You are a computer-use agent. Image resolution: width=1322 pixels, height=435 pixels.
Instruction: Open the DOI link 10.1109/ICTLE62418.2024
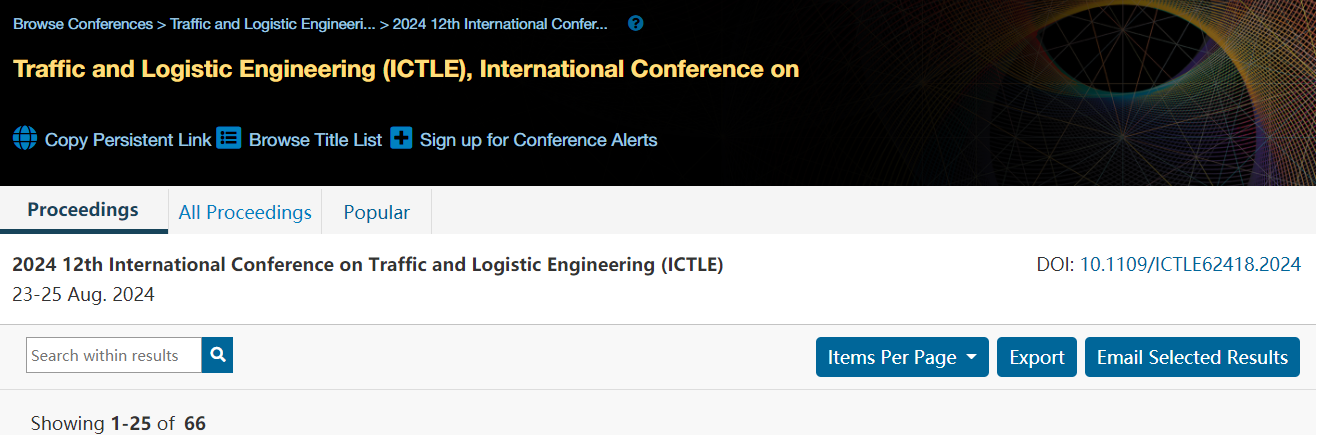pyautogui.click(x=1190, y=265)
